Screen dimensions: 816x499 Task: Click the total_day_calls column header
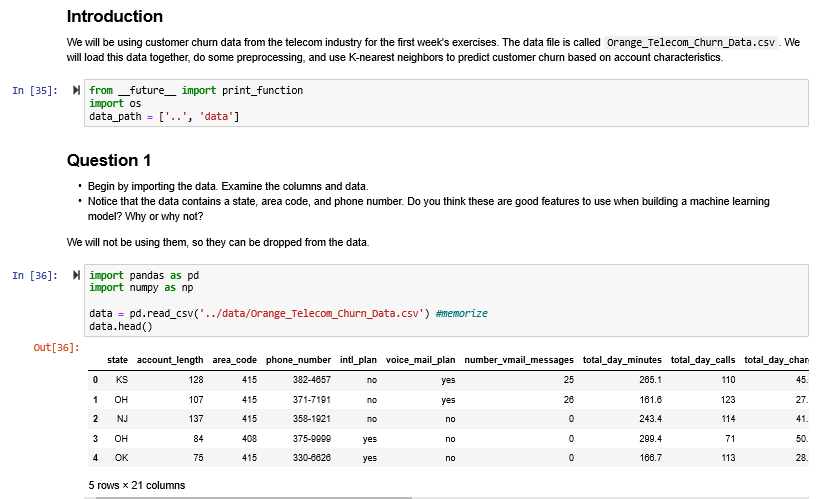(x=703, y=360)
